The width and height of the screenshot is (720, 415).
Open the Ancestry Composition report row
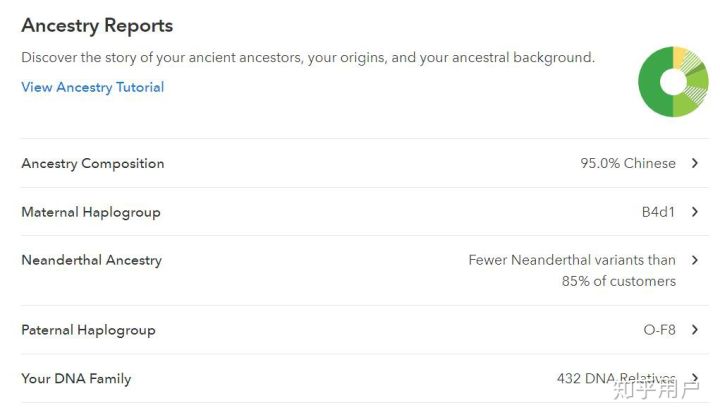pos(93,163)
